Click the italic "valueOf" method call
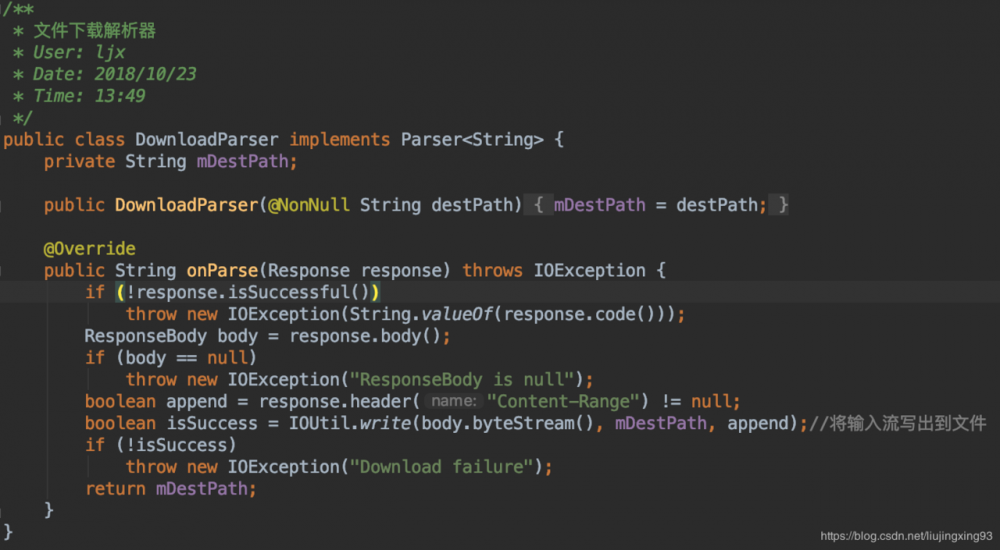The height and width of the screenshot is (550, 1000). 457,314
